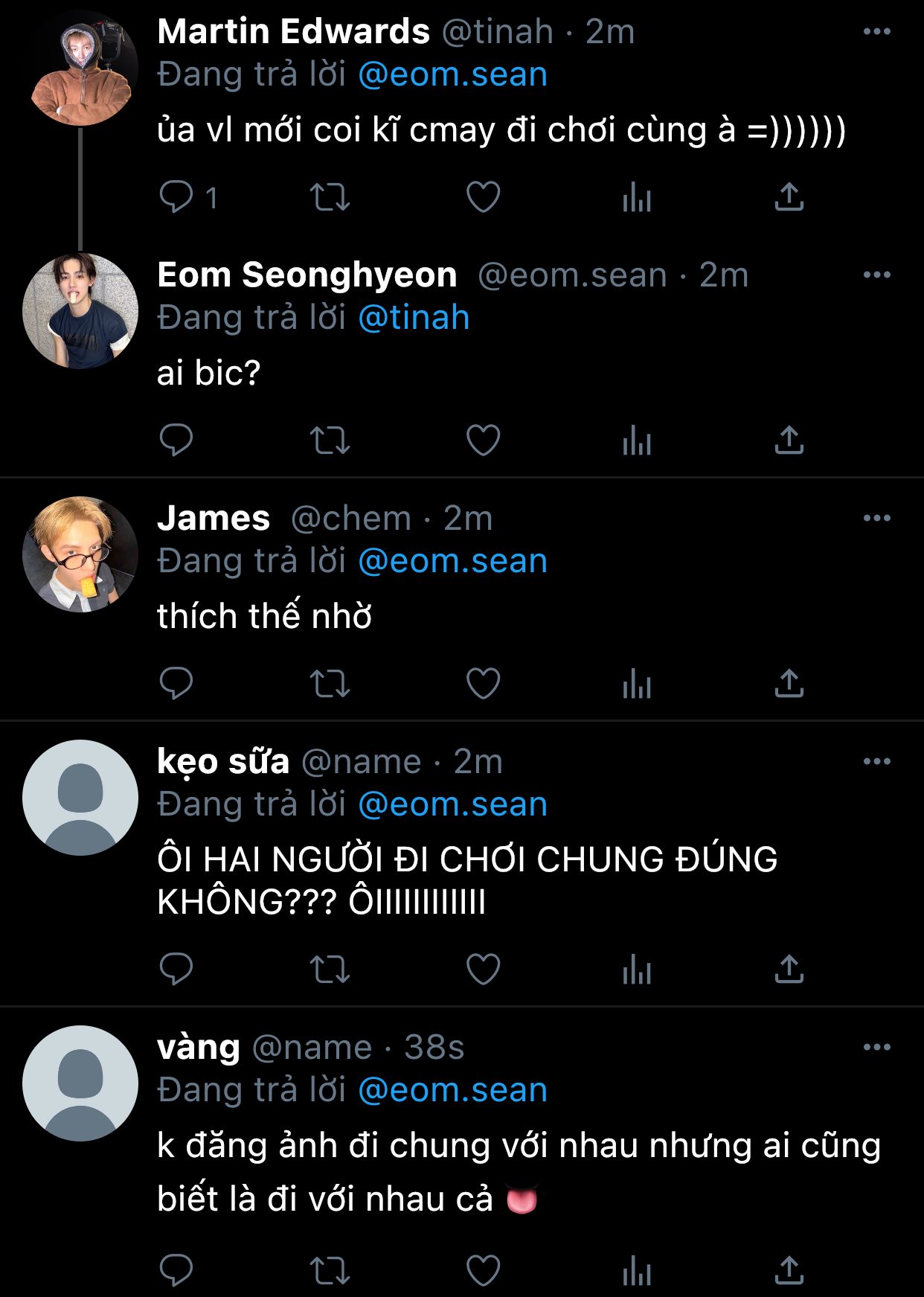Screen dimensions: 924x1297
Task: Retweet James' 'thích thế nhờ' tweet
Action: tap(330, 683)
